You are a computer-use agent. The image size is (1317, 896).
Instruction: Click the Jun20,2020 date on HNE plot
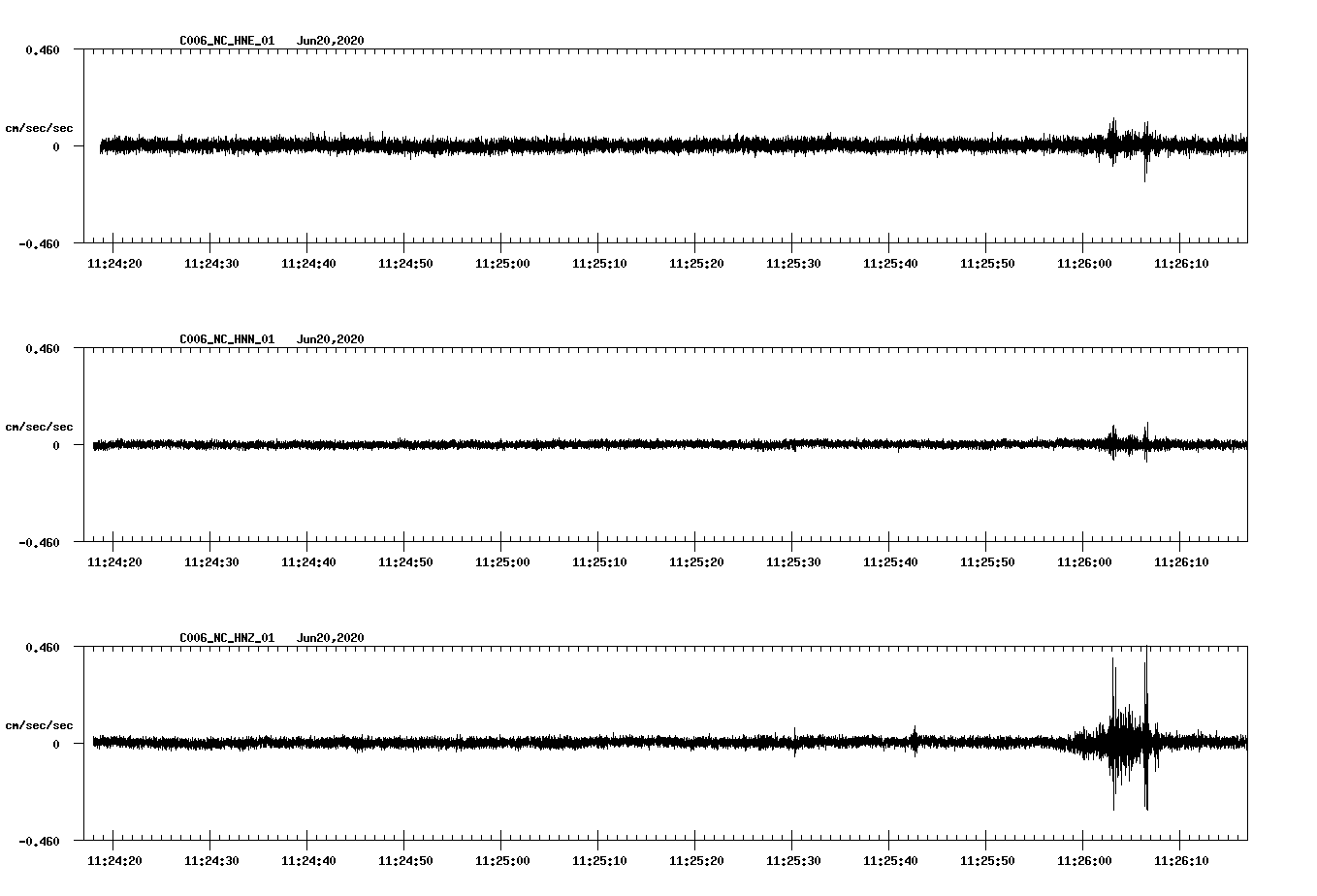[331, 41]
